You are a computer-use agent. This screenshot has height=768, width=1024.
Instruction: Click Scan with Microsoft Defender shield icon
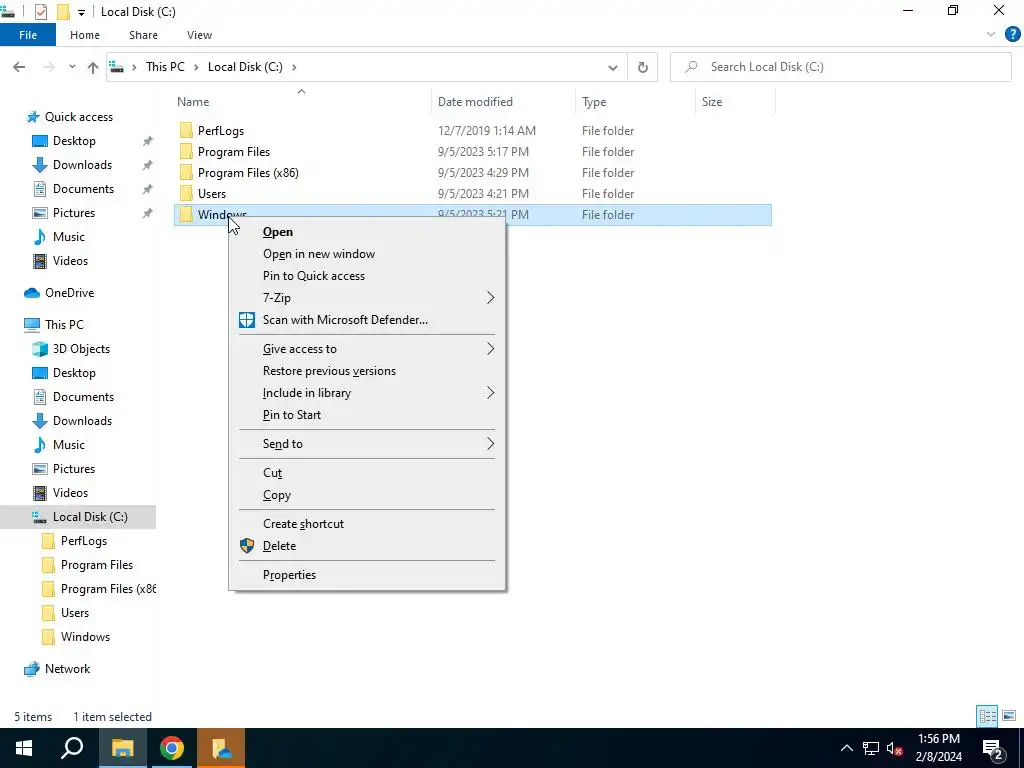click(x=247, y=320)
